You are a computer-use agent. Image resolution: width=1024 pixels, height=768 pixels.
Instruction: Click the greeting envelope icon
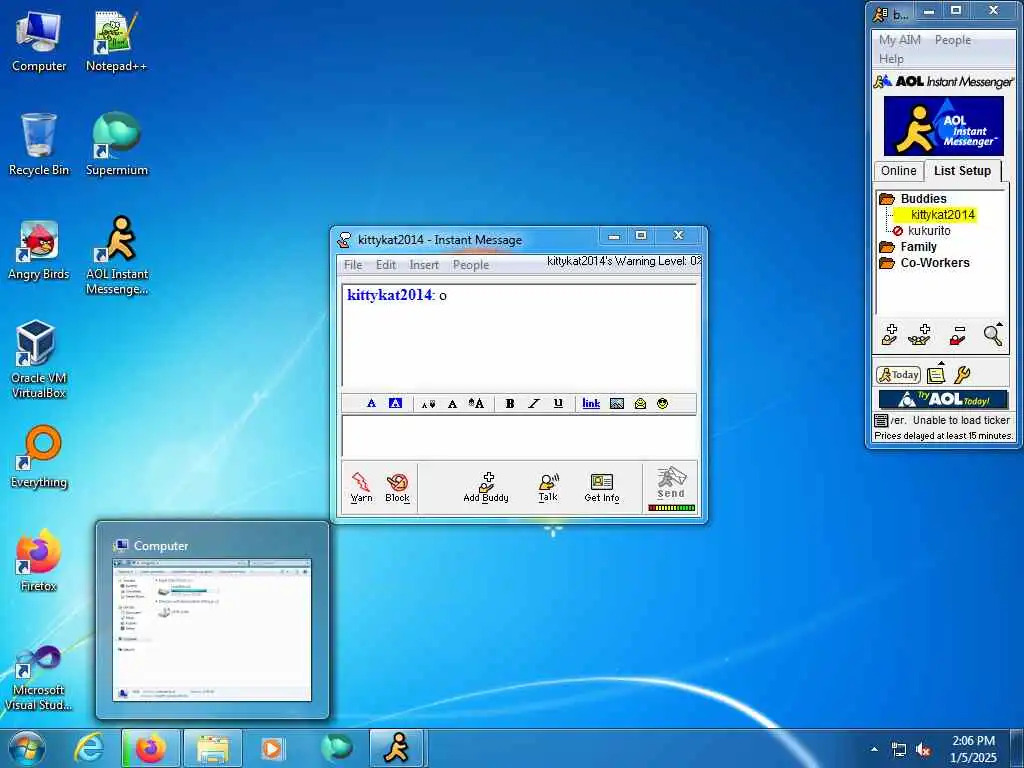click(640, 404)
